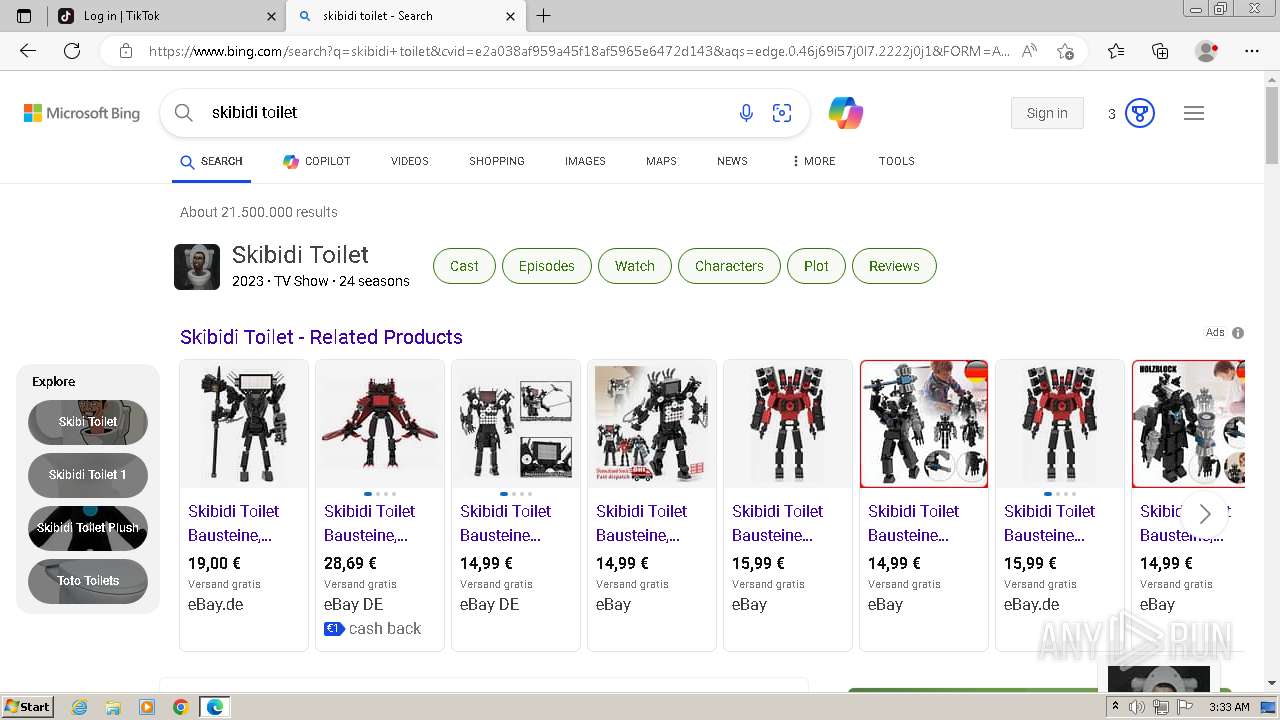The image size is (1280, 720).
Task: Switch to the News tab
Action: (732, 161)
